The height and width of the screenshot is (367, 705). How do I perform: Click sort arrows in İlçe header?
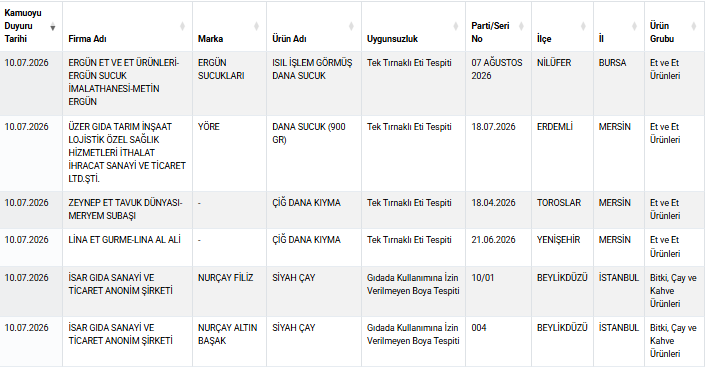583,27
